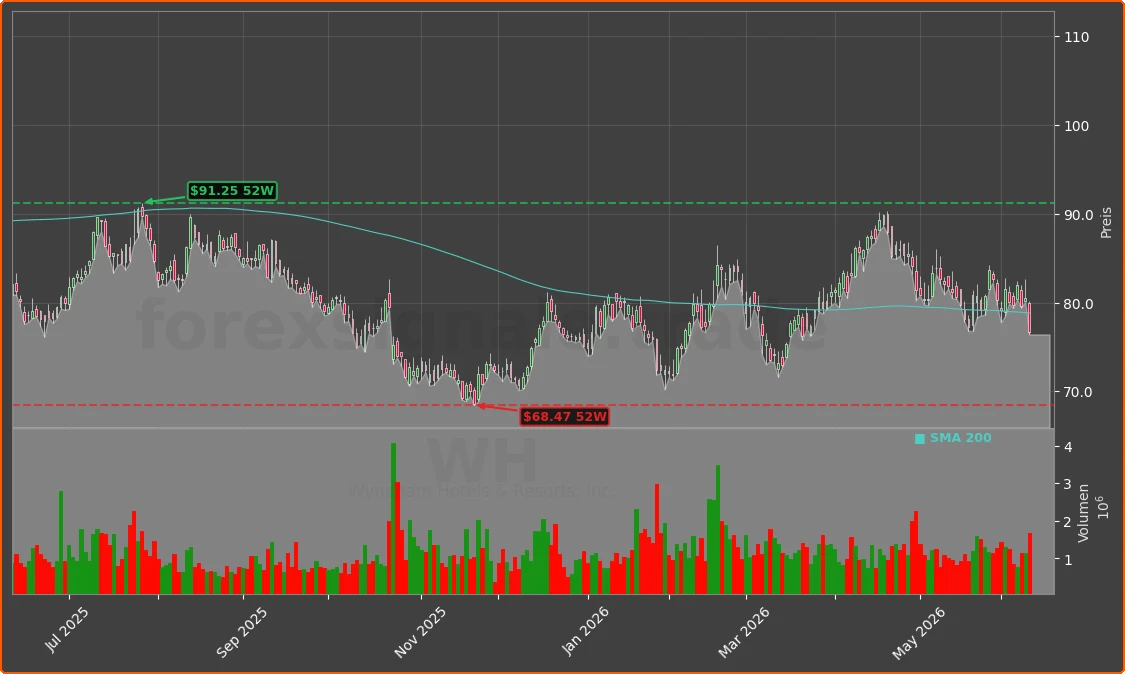Click the Volumen axis title
The width and height of the screenshot is (1125, 674).
1083,513
